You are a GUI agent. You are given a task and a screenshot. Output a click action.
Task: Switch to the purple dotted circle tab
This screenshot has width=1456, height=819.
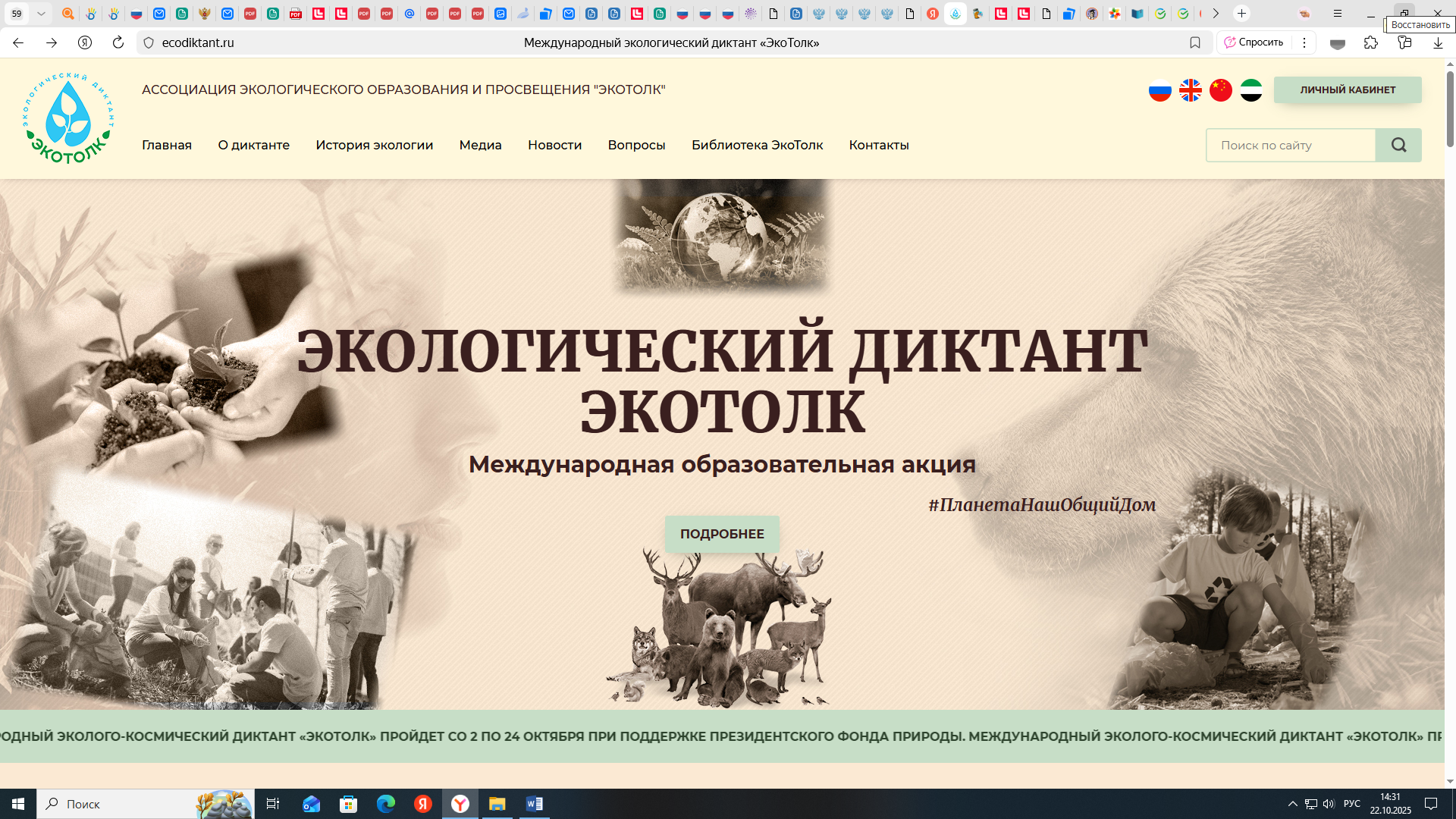tap(751, 14)
